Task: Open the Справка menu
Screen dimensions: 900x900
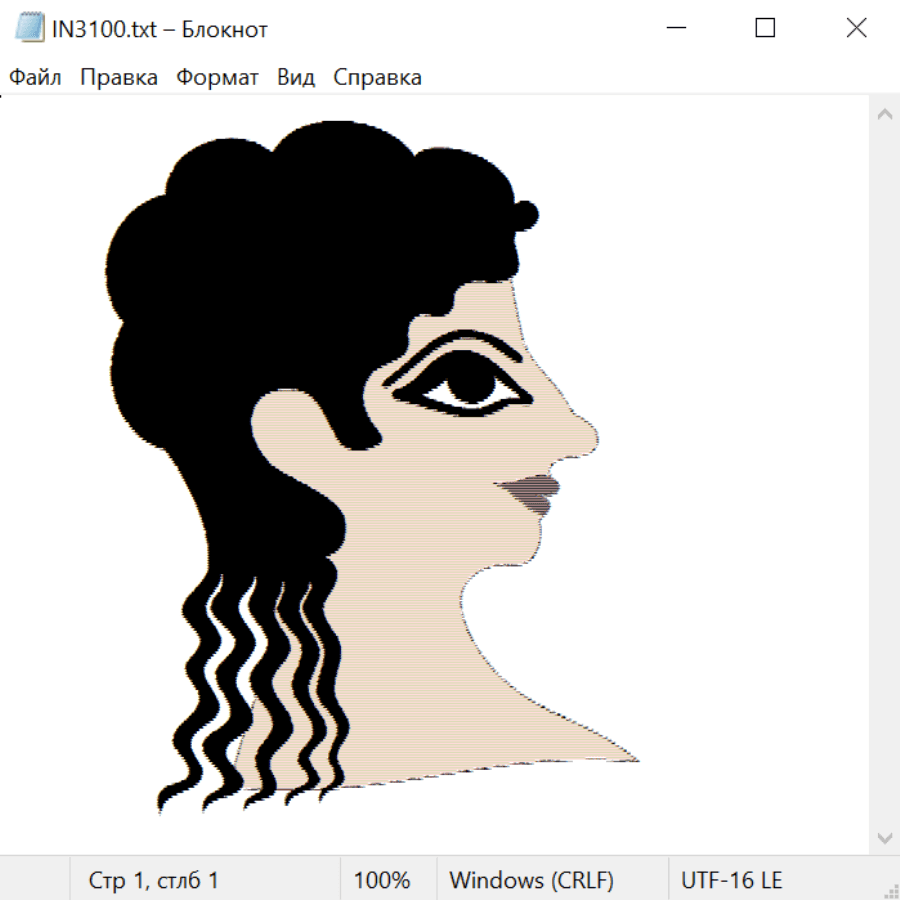Action: click(377, 78)
